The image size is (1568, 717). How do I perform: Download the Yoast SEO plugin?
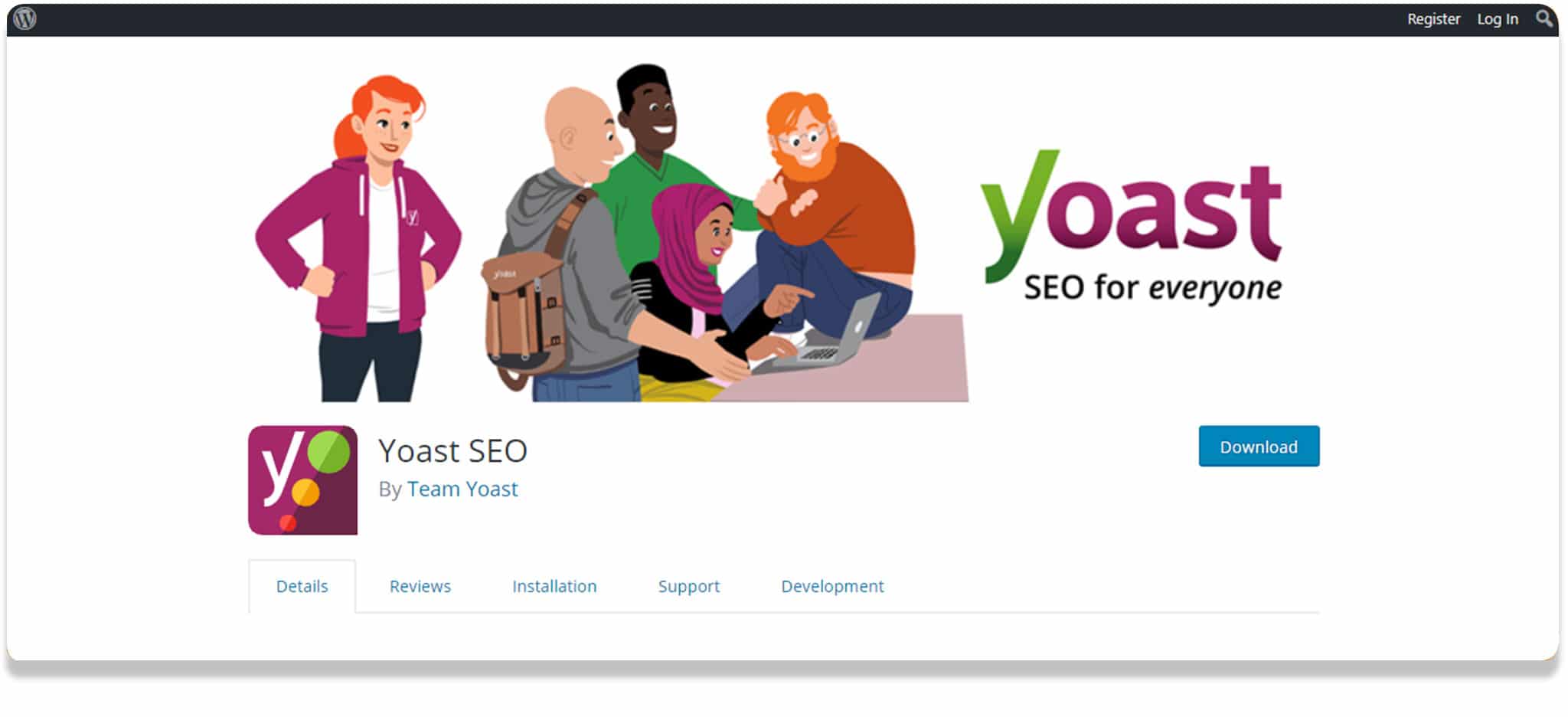click(1259, 446)
